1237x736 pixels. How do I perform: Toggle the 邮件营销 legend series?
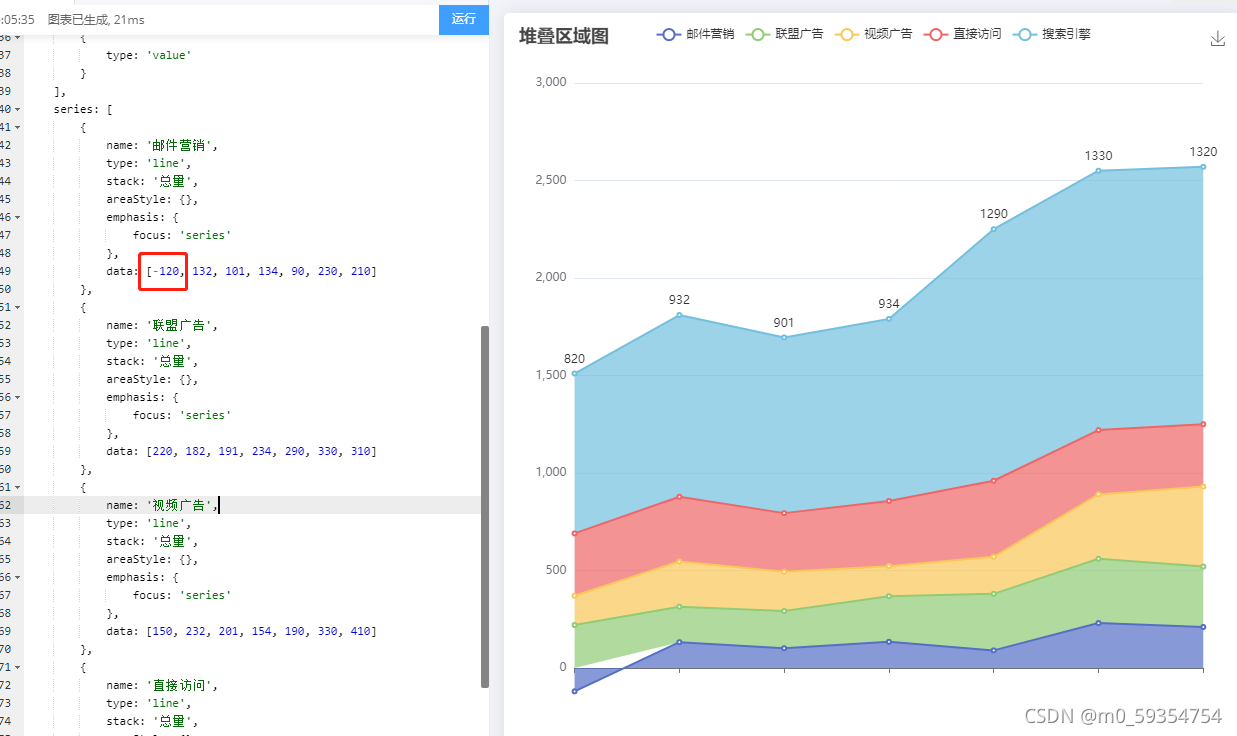click(x=696, y=34)
